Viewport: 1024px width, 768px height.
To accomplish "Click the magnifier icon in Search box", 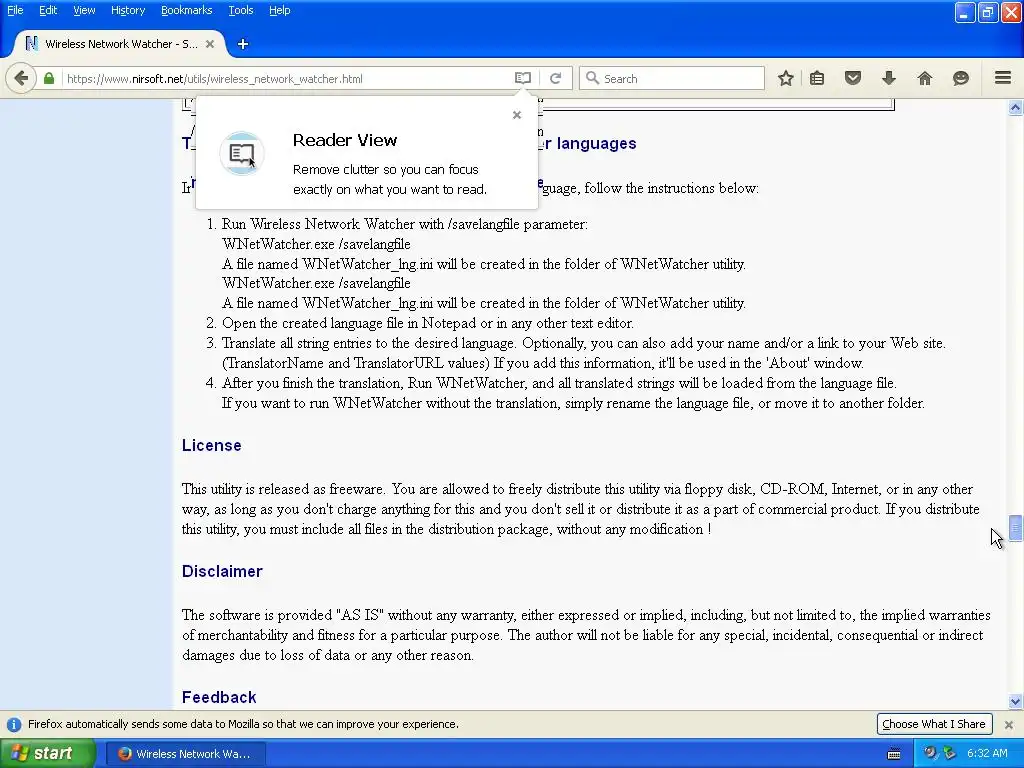I will click(x=592, y=78).
